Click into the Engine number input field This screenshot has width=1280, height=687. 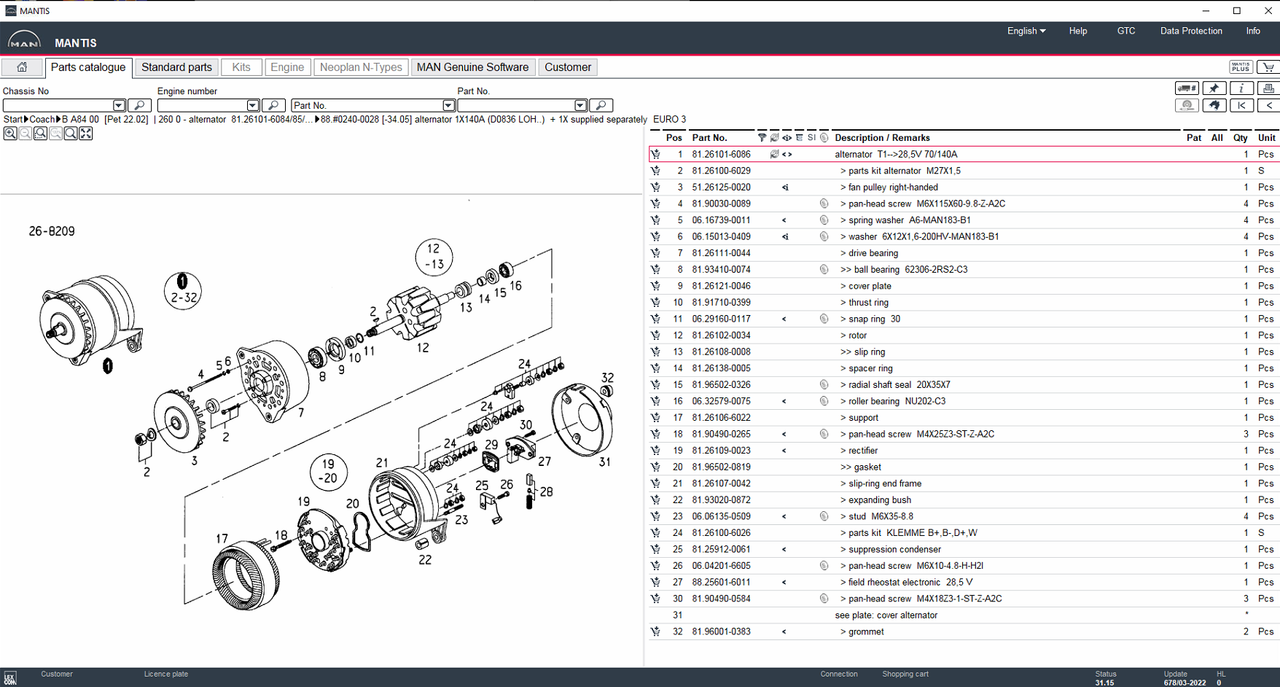(x=202, y=105)
